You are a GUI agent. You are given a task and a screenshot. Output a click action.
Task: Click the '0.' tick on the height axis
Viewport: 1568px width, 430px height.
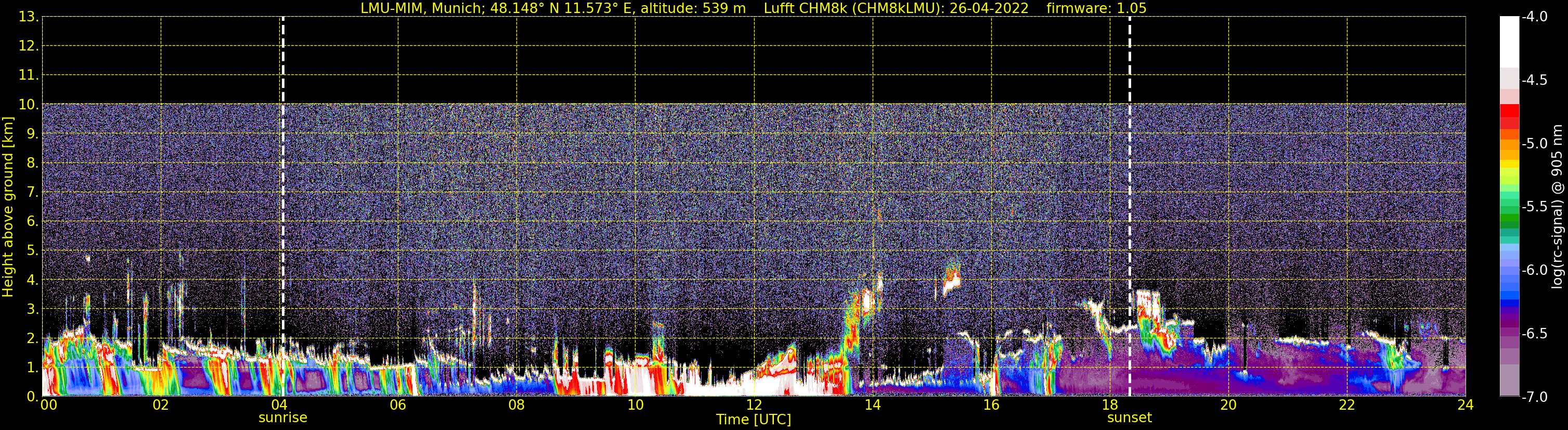tap(32, 397)
